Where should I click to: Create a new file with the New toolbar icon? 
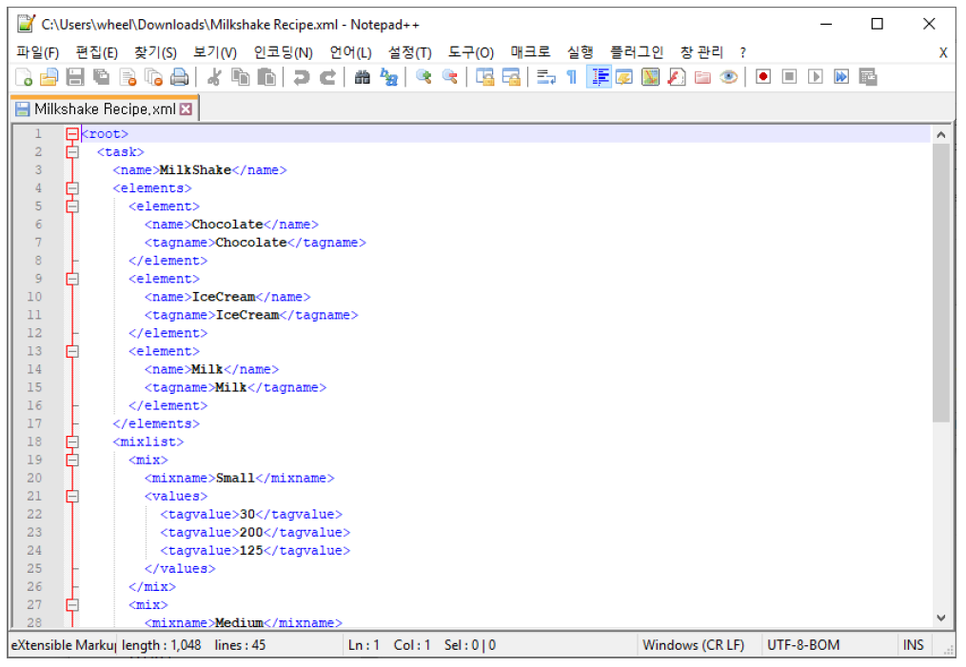pyautogui.click(x=23, y=77)
